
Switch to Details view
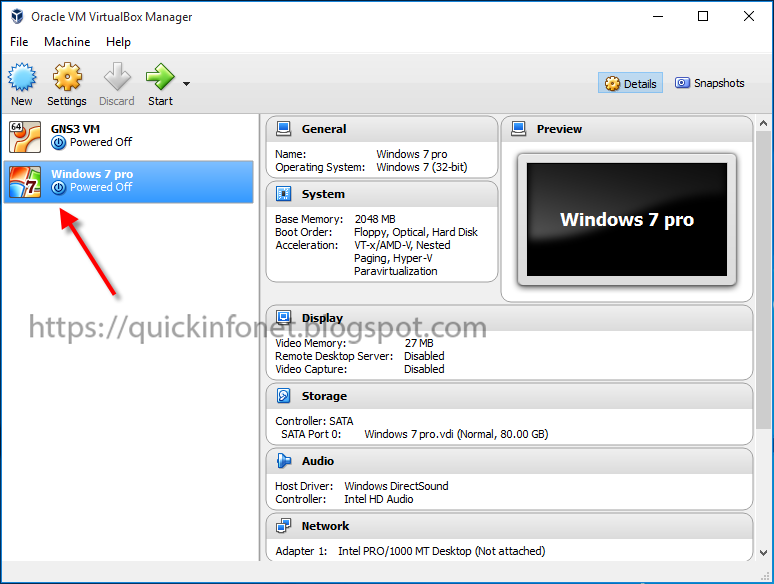point(630,83)
